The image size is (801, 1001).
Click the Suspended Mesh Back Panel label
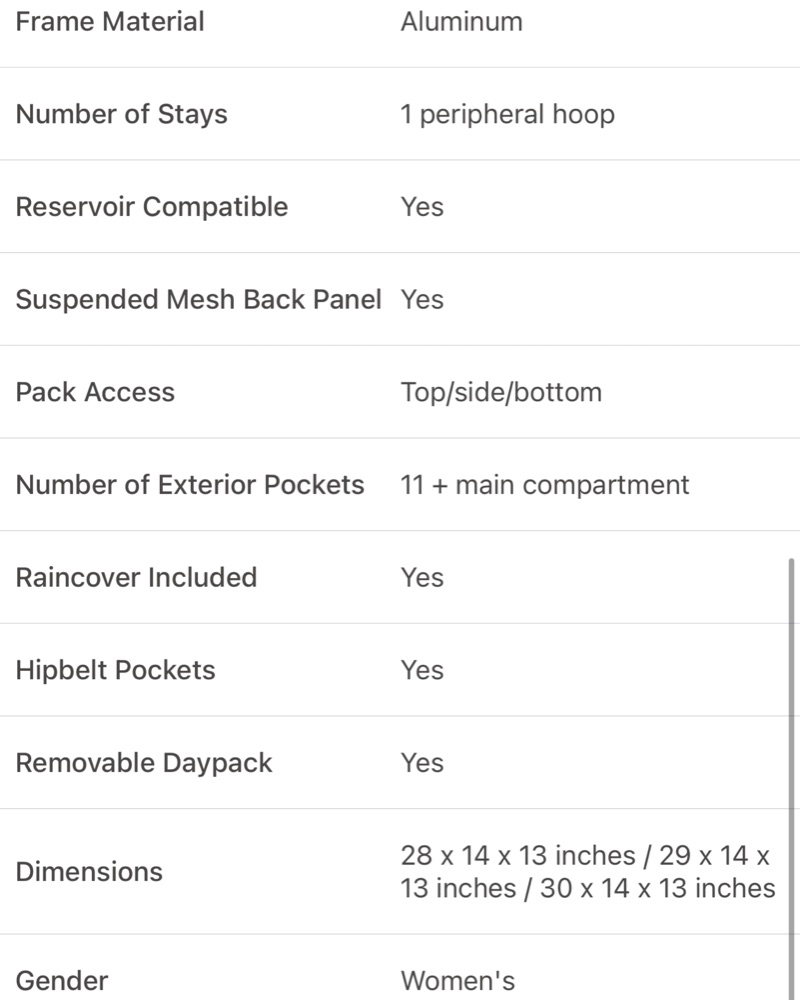pyautogui.click(x=198, y=299)
